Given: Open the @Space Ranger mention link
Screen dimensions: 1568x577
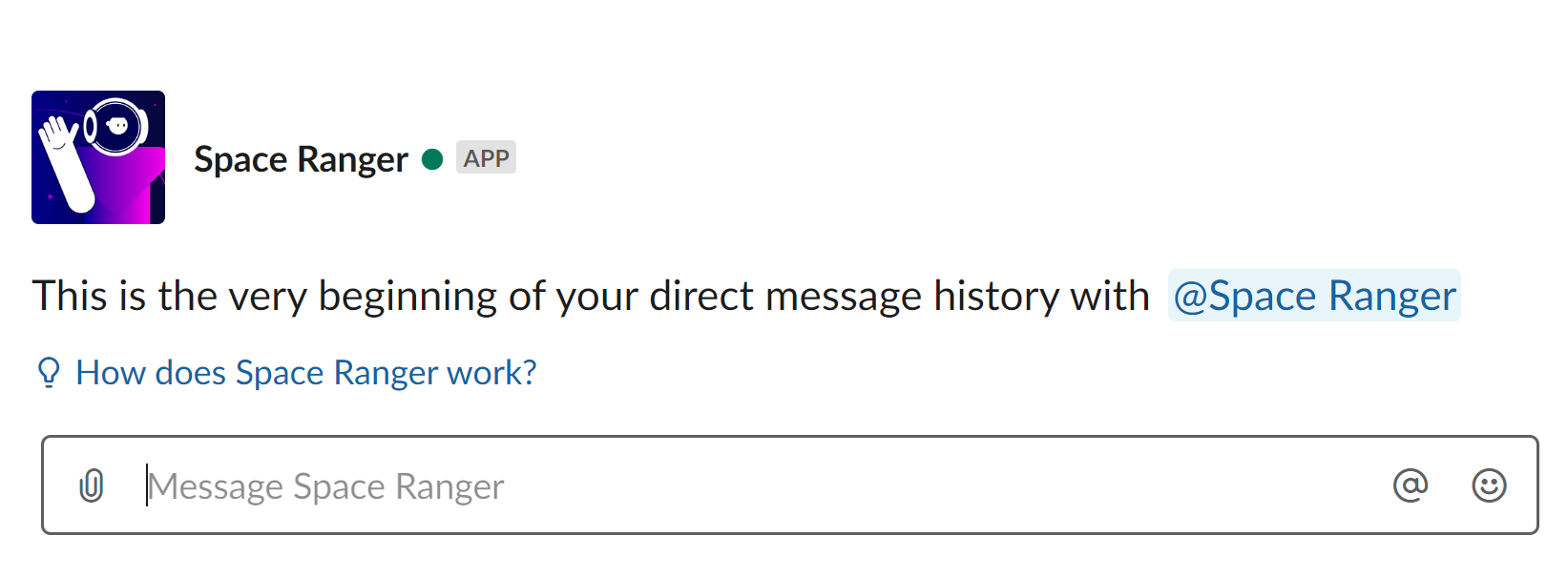Looking at the screenshot, I should click(x=1314, y=296).
